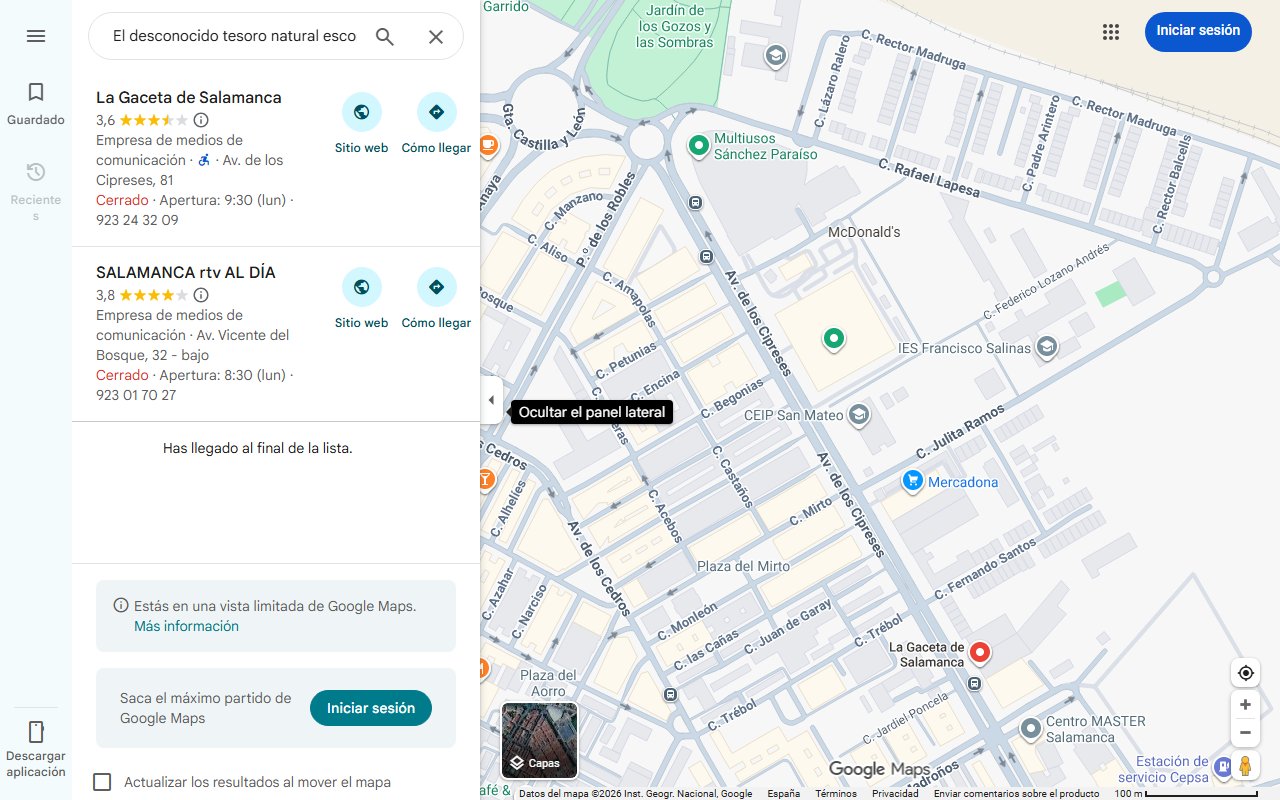This screenshot has width=1280, height=800.
Task: Select the red marker for La Gaceta de Salamanca
Action: click(978, 652)
